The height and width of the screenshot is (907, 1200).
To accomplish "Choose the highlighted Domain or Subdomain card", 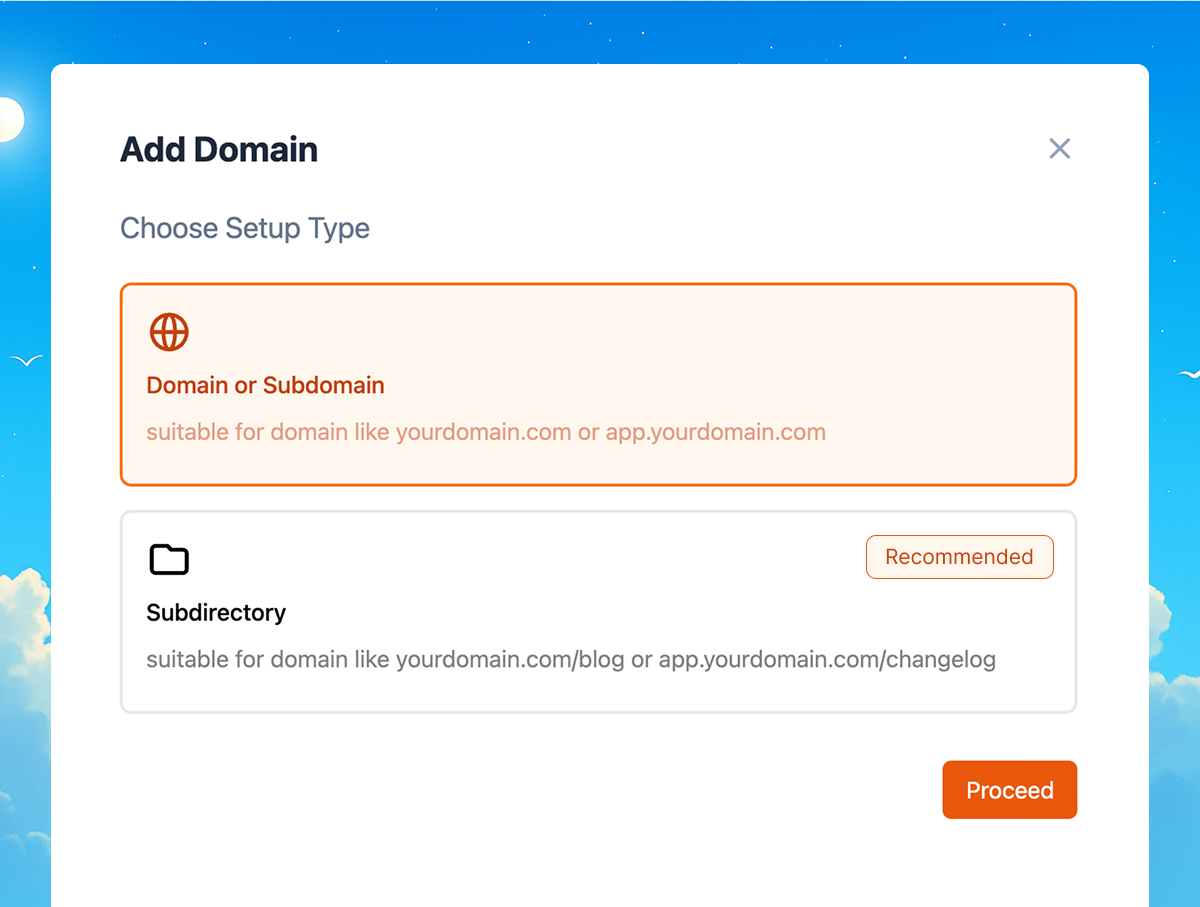I will pyautogui.click(x=598, y=384).
